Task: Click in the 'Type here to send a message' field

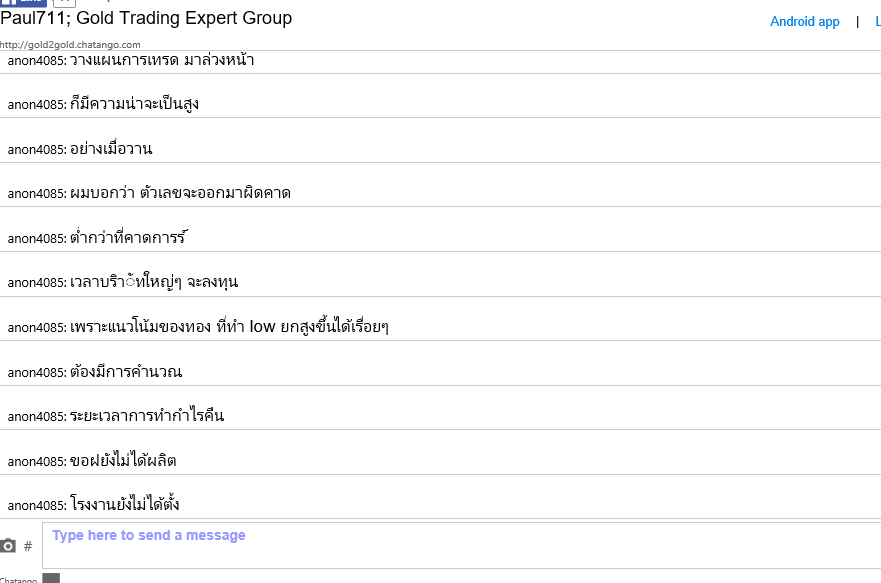Action: tap(460, 545)
